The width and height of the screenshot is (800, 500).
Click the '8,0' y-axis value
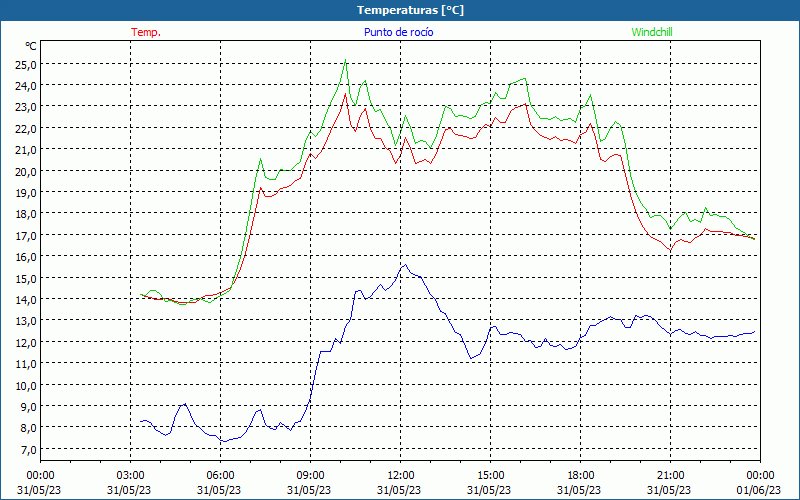pyautogui.click(x=29, y=428)
